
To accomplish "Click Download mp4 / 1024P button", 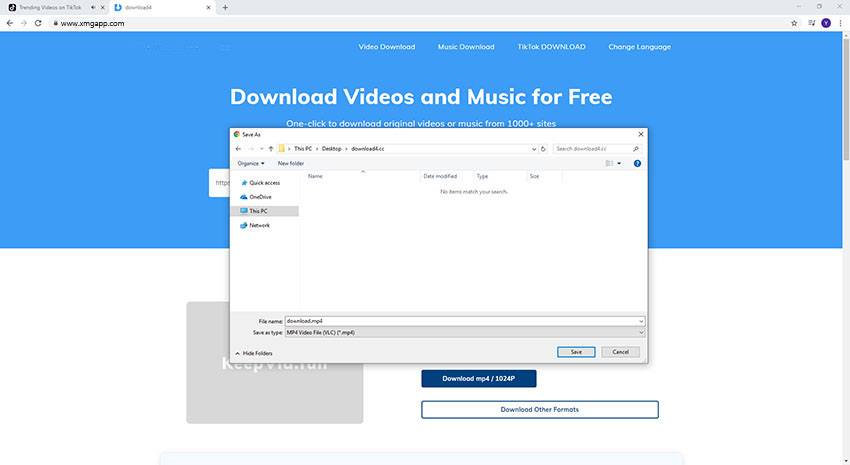I will (479, 378).
